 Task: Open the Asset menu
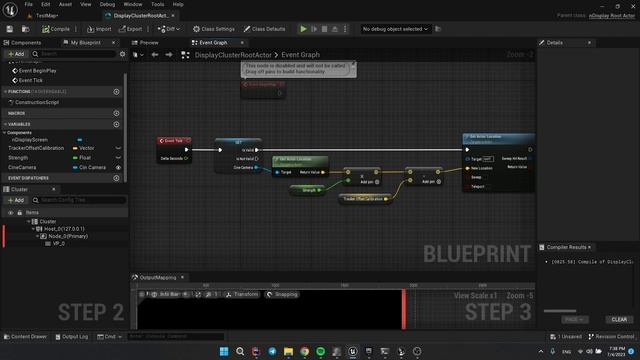[x=65, y=4]
